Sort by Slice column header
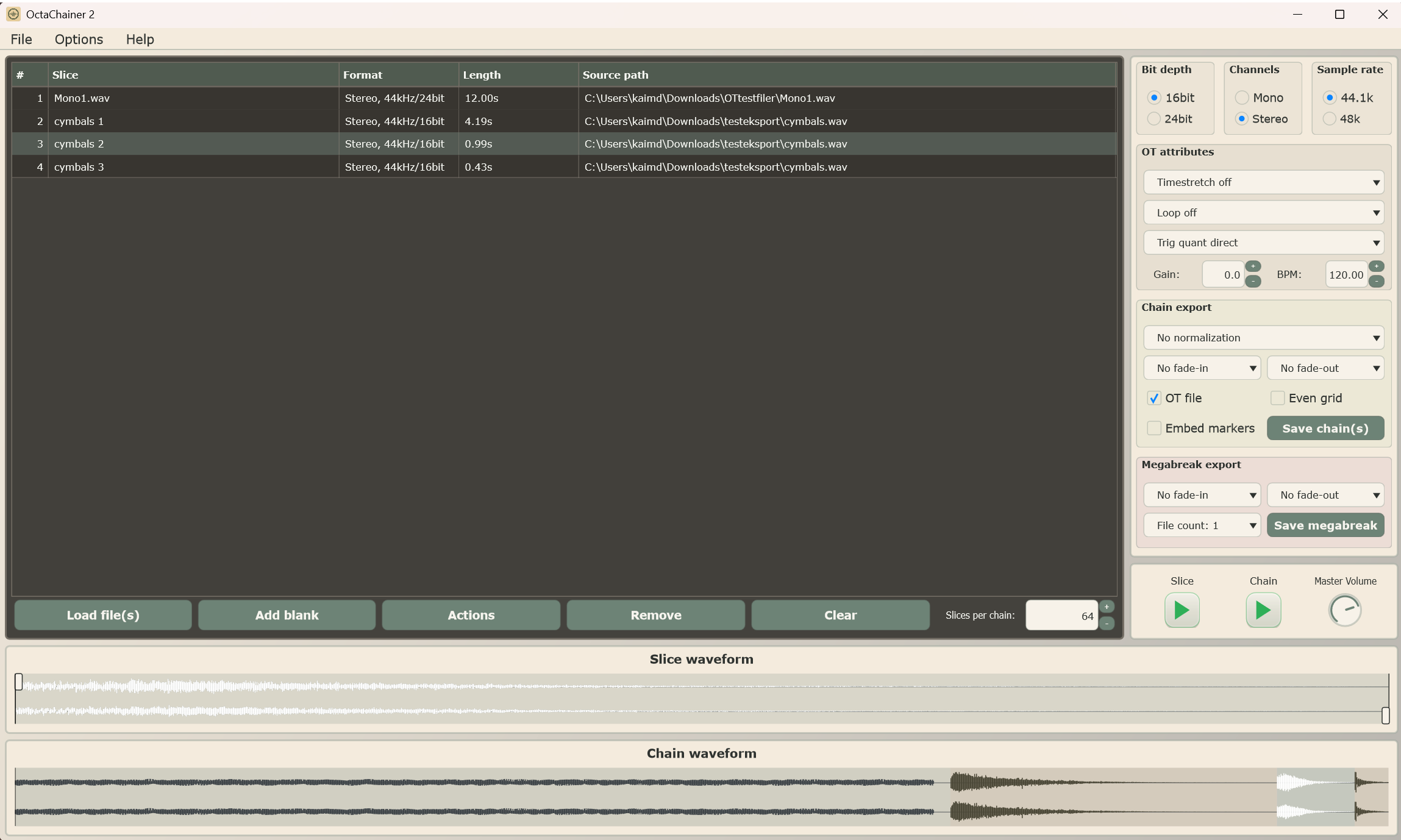The image size is (1401, 840). pos(193,75)
